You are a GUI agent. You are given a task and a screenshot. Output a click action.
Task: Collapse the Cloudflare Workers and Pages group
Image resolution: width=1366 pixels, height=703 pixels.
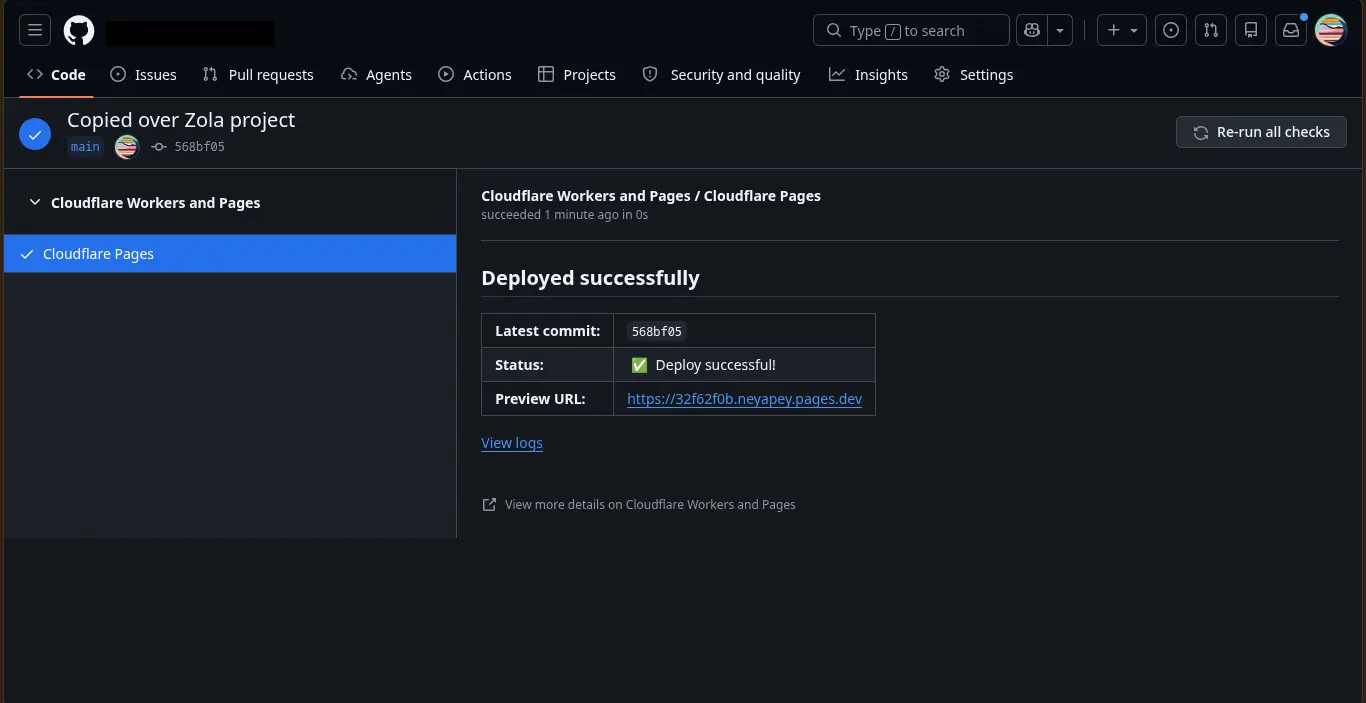(145, 203)
